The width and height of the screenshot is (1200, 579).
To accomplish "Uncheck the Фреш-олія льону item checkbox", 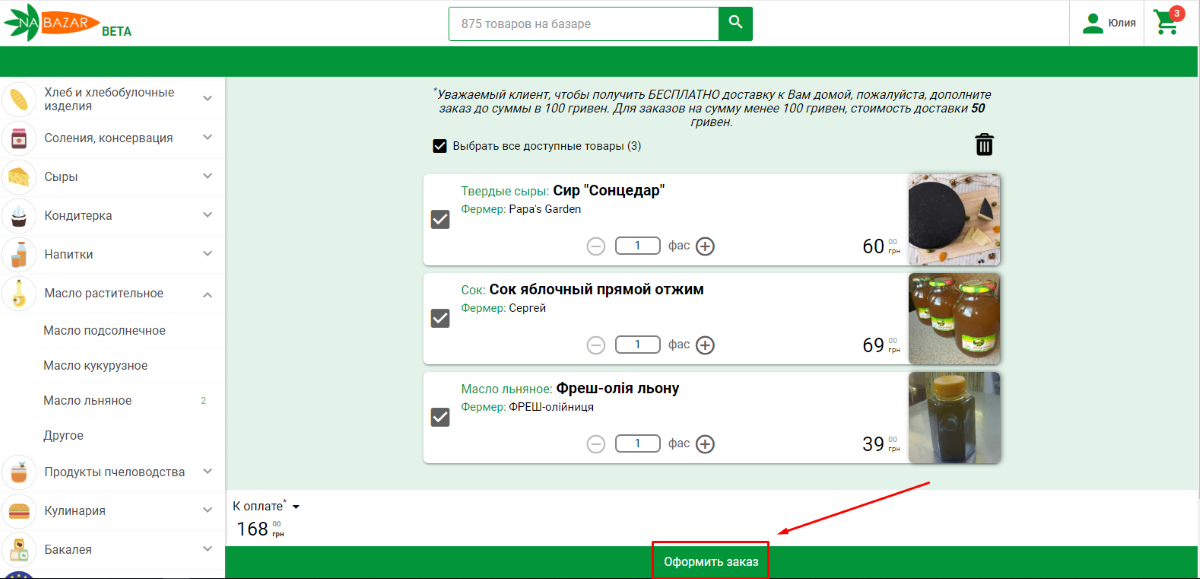I will [440, 417].
